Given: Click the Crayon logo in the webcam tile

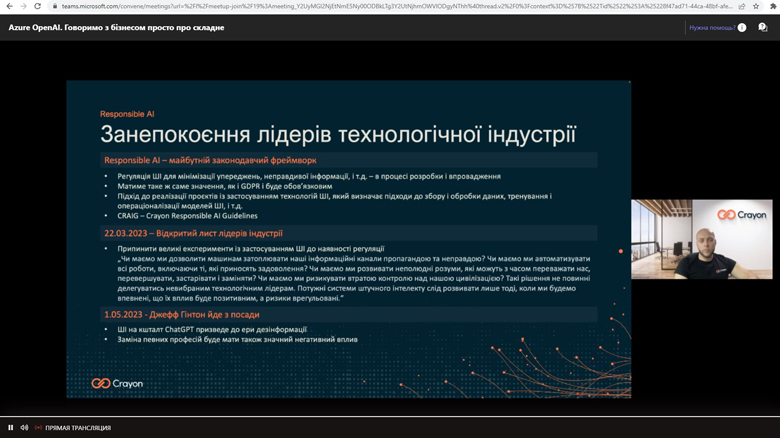Looking at the screenshot, I should [742, 215].
